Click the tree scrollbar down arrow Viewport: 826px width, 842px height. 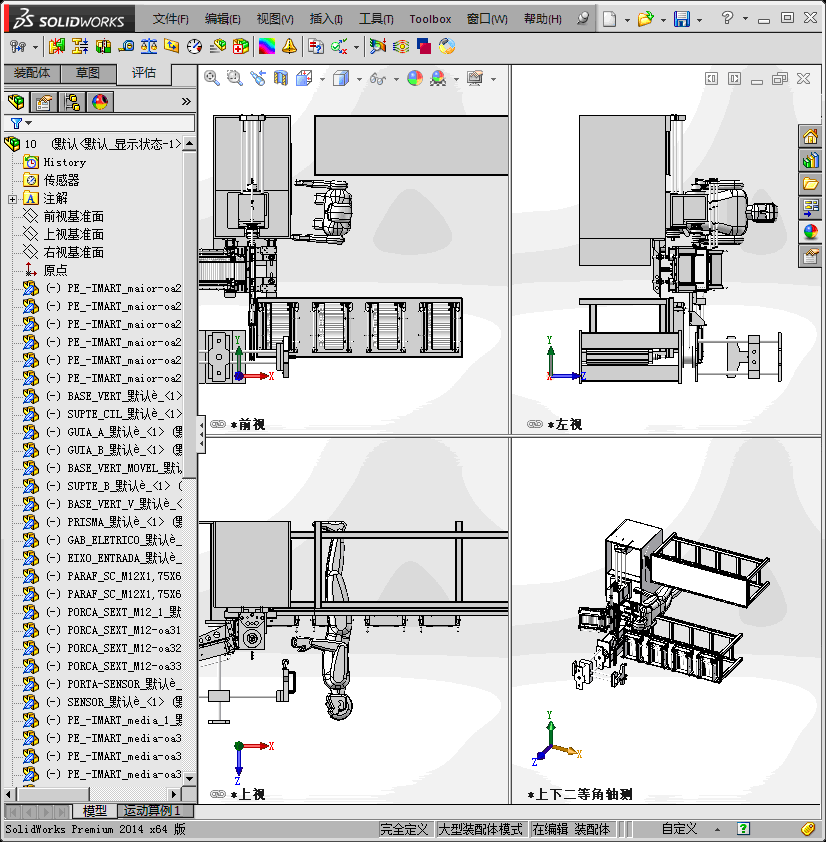(190, 778)
